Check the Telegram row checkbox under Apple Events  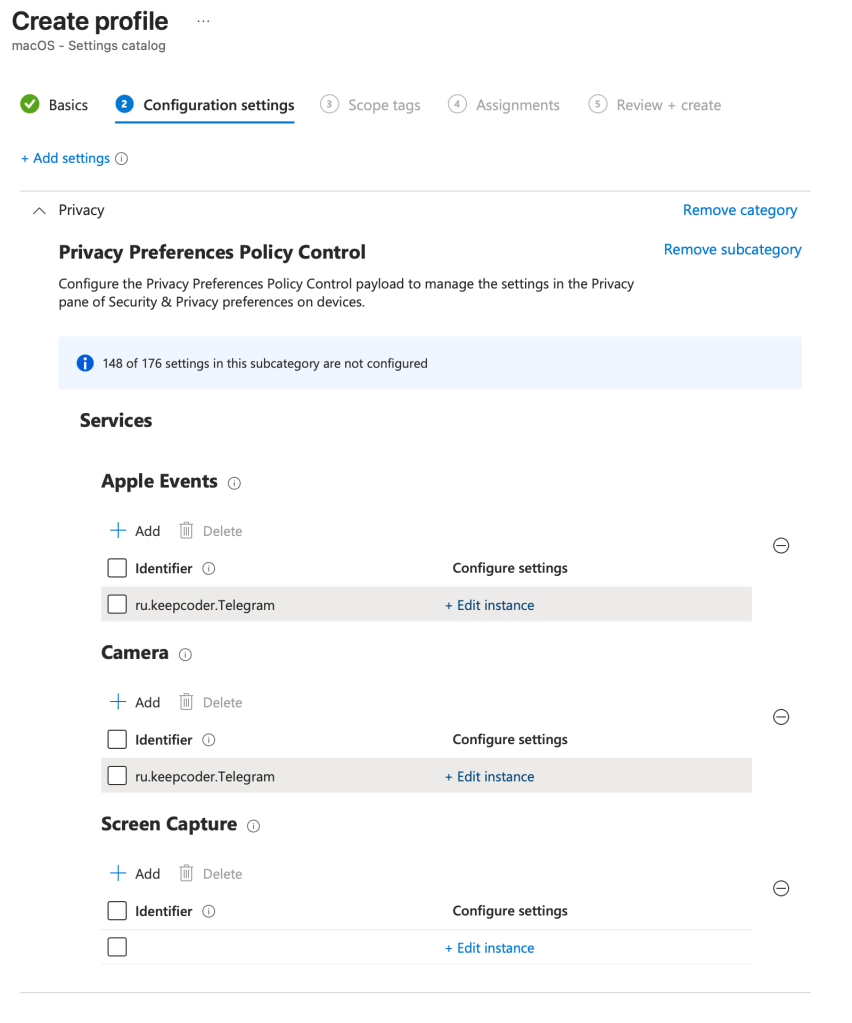[x=117, y=605]
